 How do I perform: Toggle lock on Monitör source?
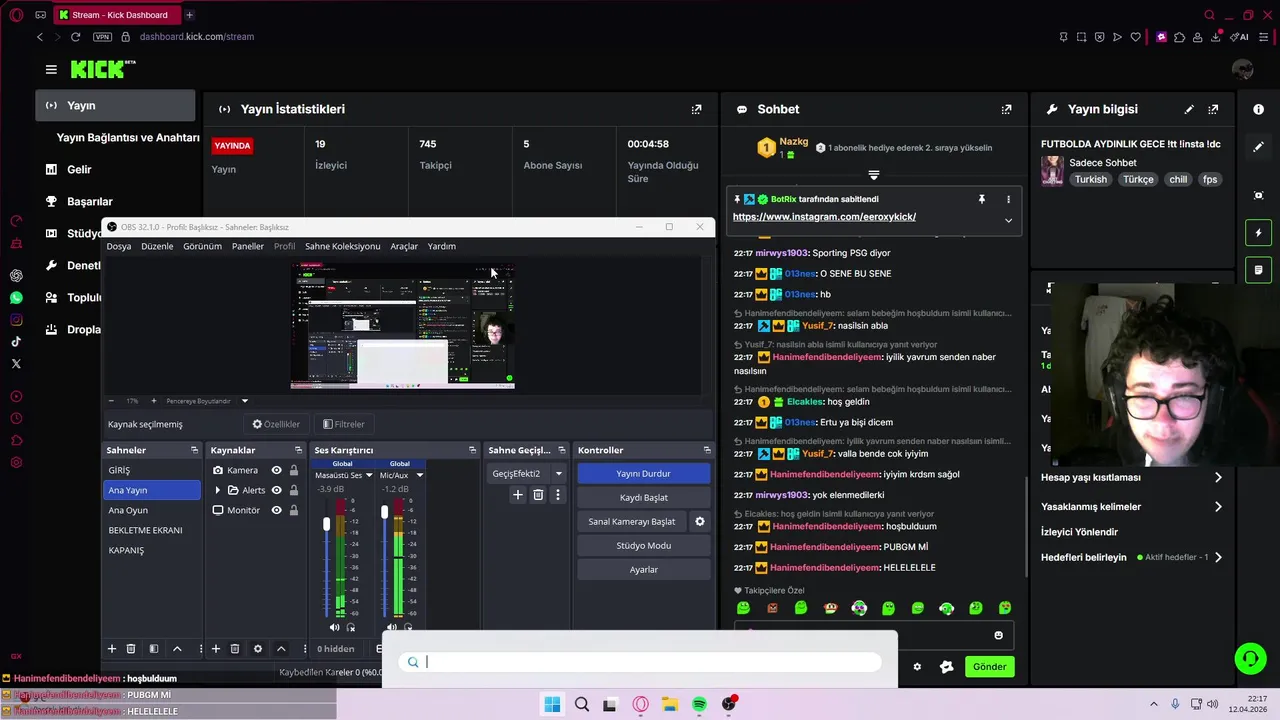click(294, 510)
